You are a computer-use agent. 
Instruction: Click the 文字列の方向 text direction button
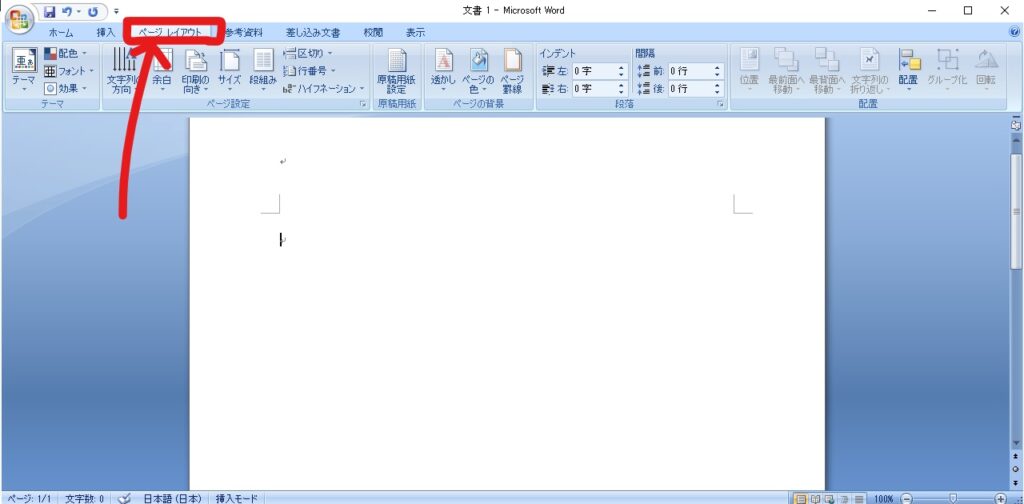(x=123, y=71)
